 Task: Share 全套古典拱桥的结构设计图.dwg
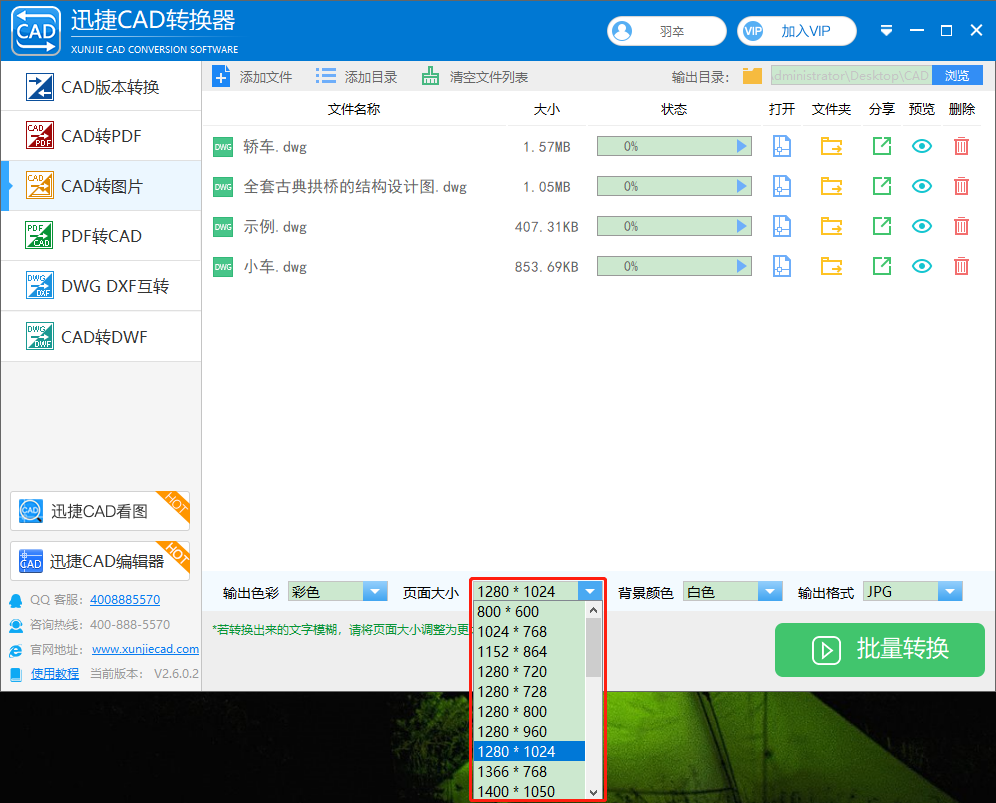(882, 187)
